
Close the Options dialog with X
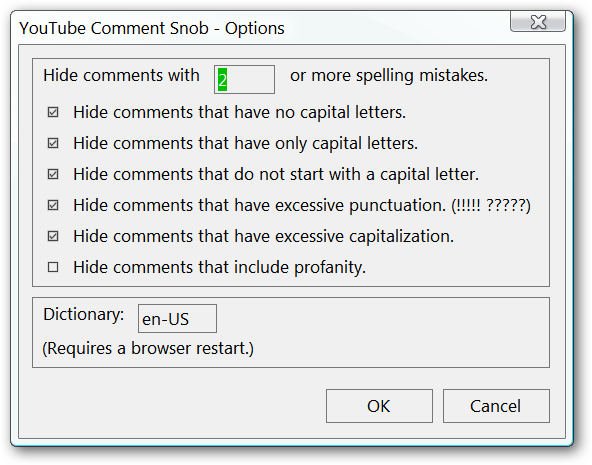tap(538, 22)
